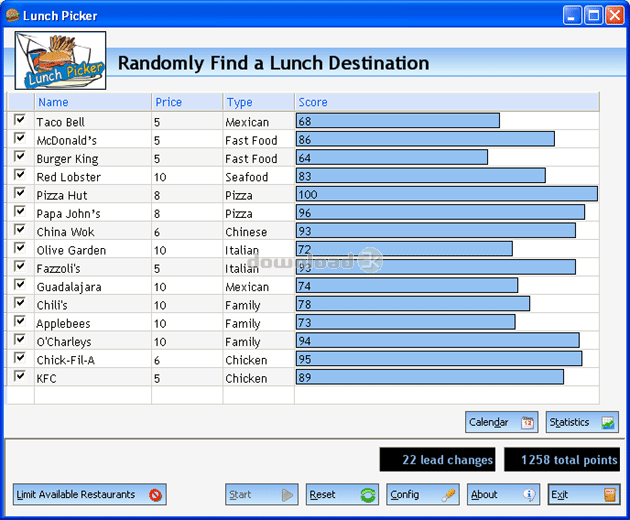630x520 pixels.
Task: Uncheck the Taco Bell checkbox
Action: (19, 120)
